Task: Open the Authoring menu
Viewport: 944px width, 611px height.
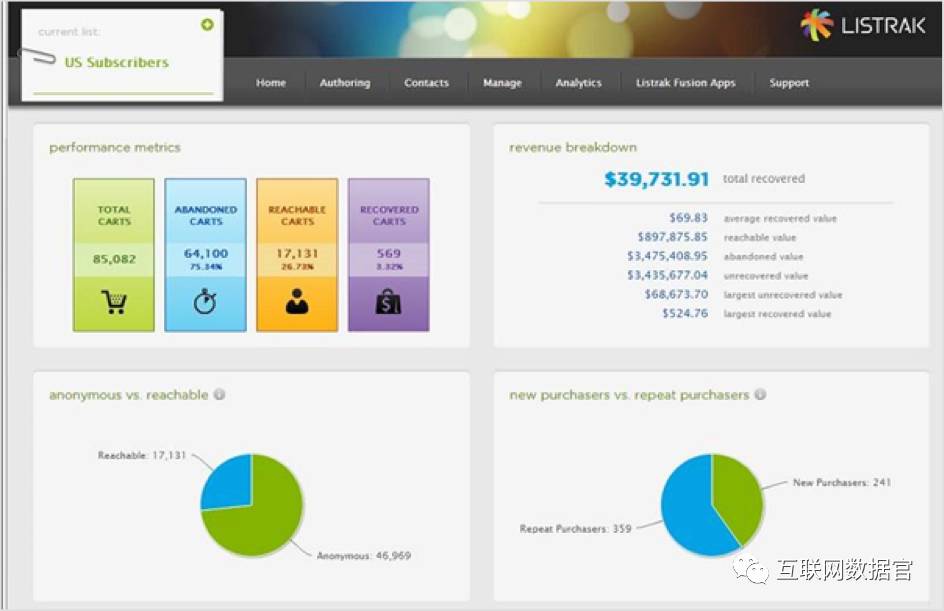Action: [x=345, y=83]
